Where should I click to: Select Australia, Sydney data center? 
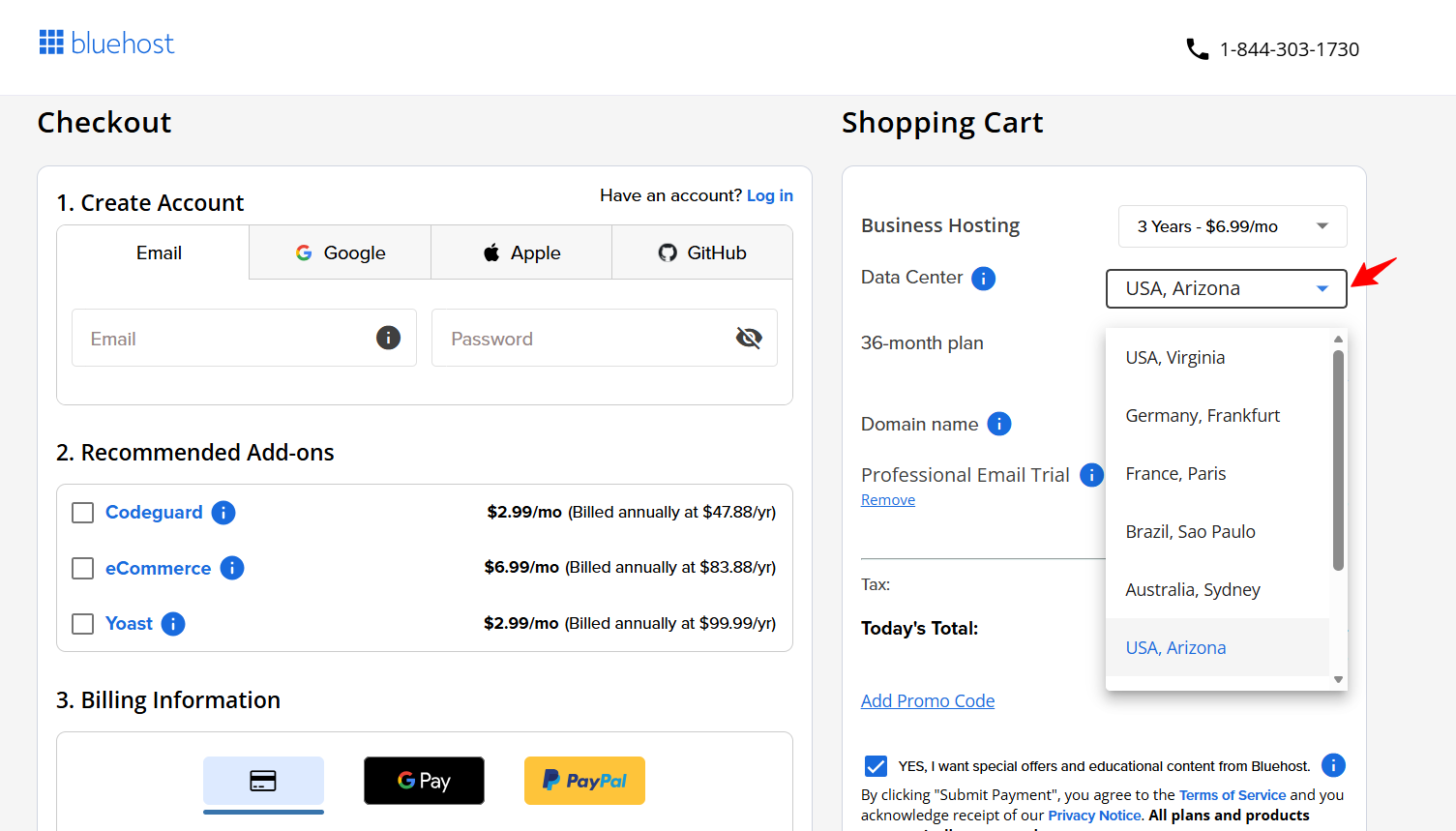click(x=1217, y=589)
